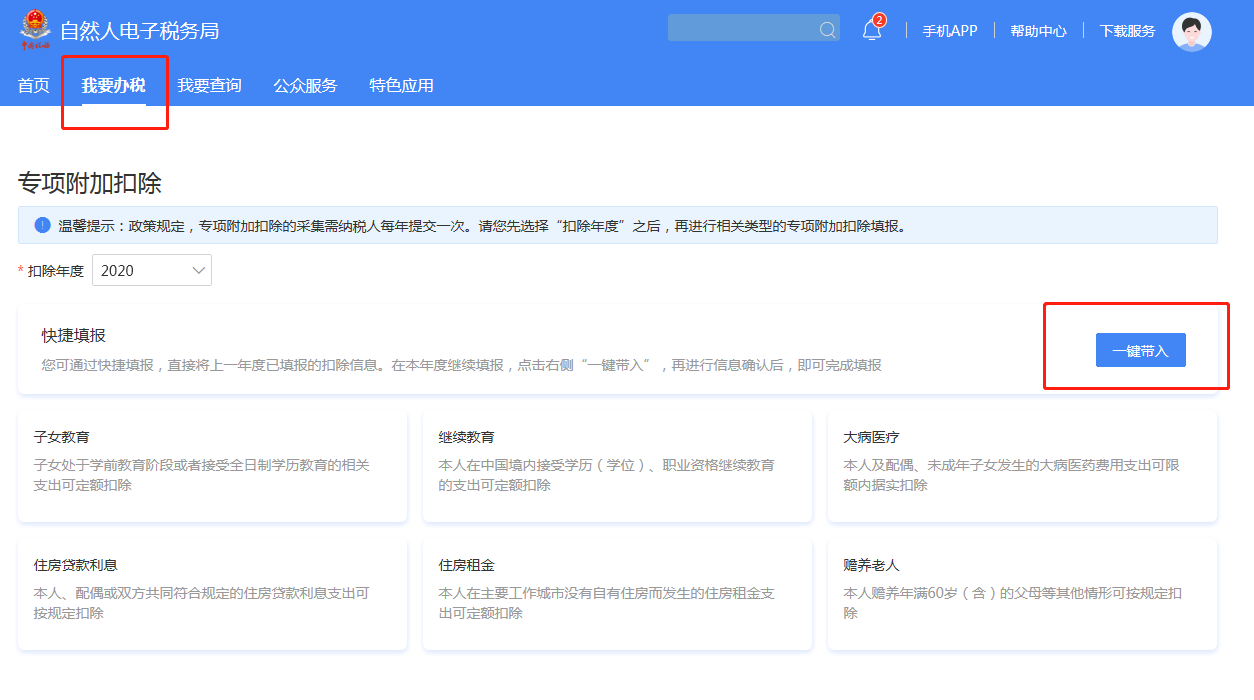Open the 大病医疗 deduction card
Viewport: 1254px width, 700px height.
[x=1022, y=465]
